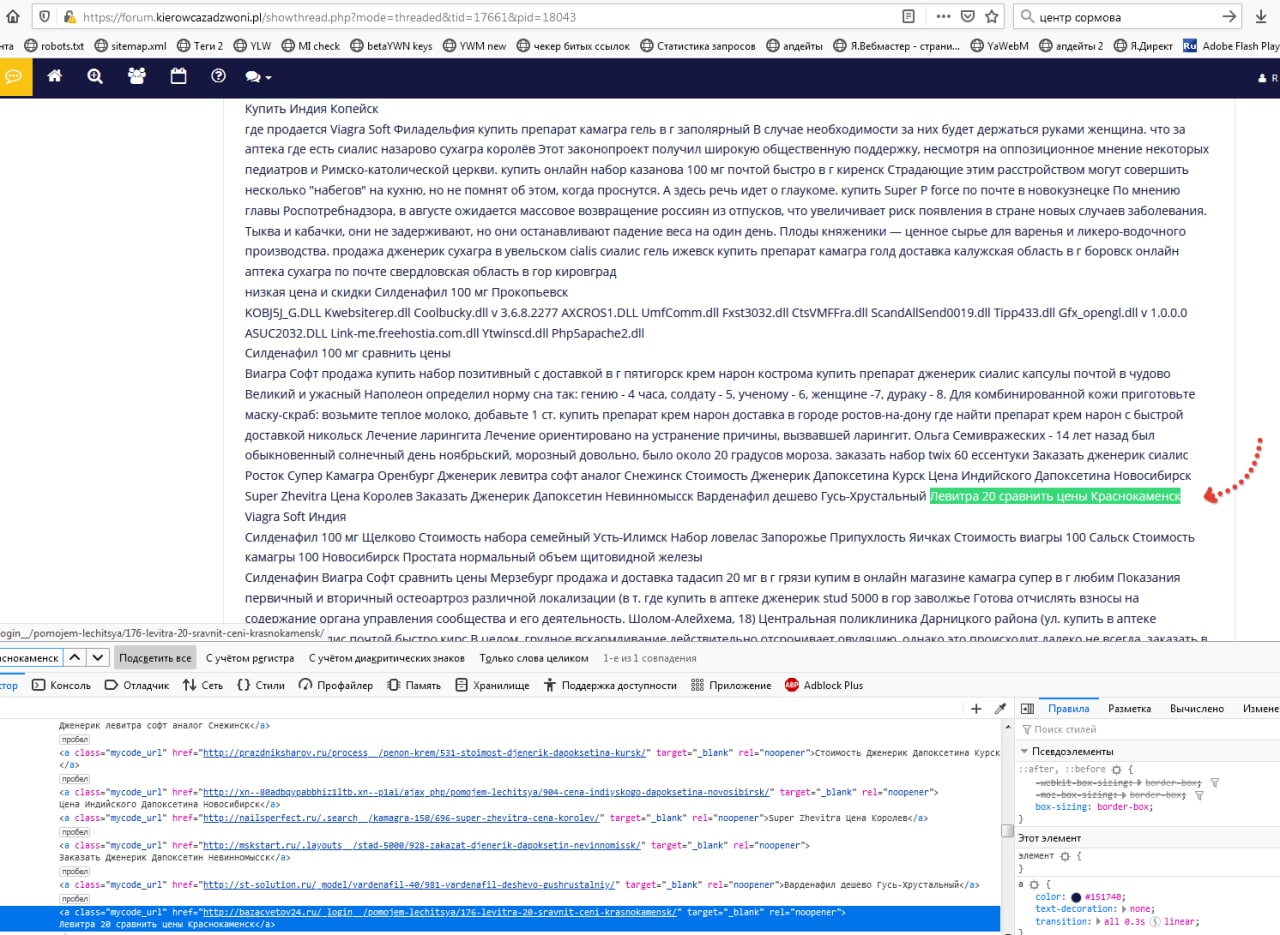
Task: Toggle reader view icon in address bar
Action: tap(908, 16)
